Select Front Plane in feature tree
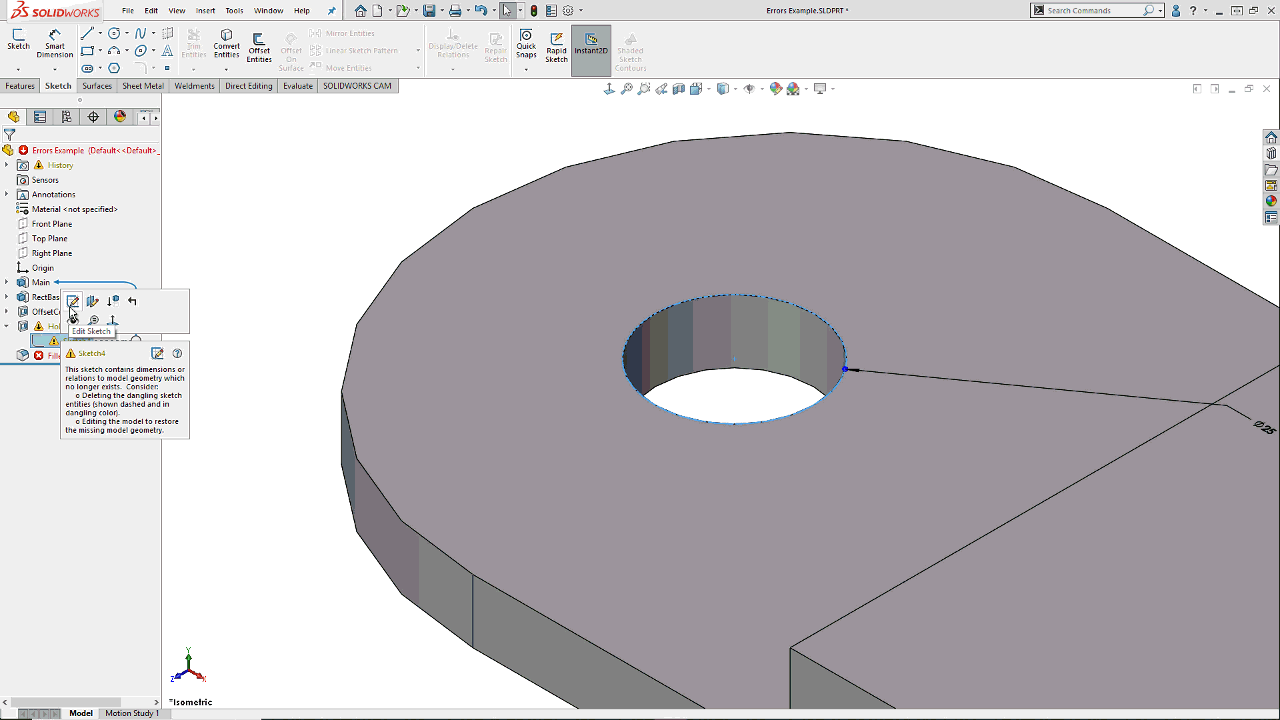The image size is (1280, 720). [x=52, y=224]
